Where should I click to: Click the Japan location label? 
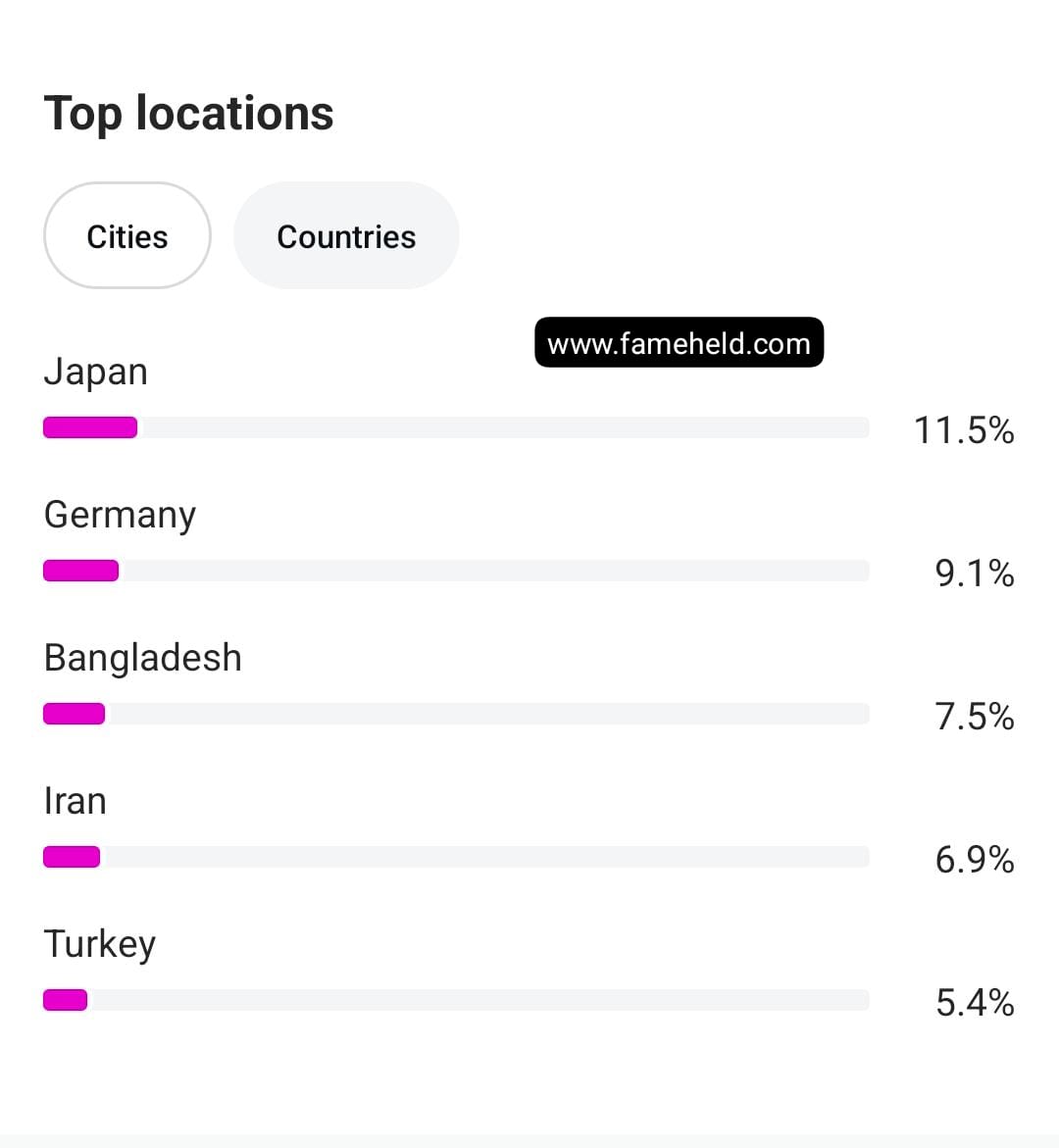(x=95, y=371)
